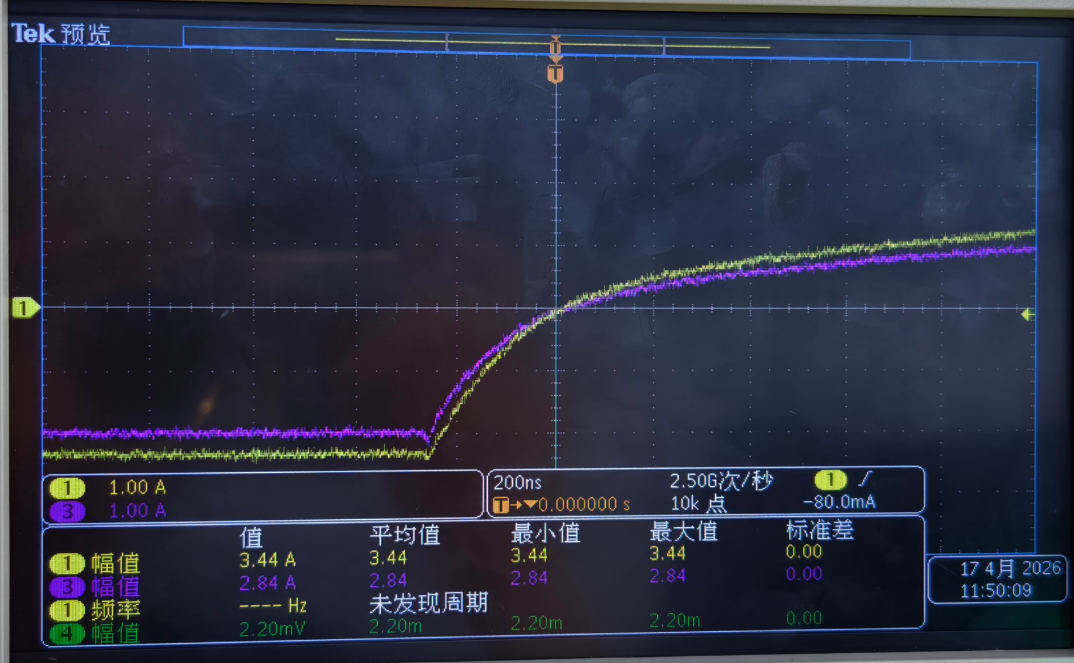Toggle channel 1 幅值 measurement row badge
The image size is (1074, 663).
[x=67, y=563]
